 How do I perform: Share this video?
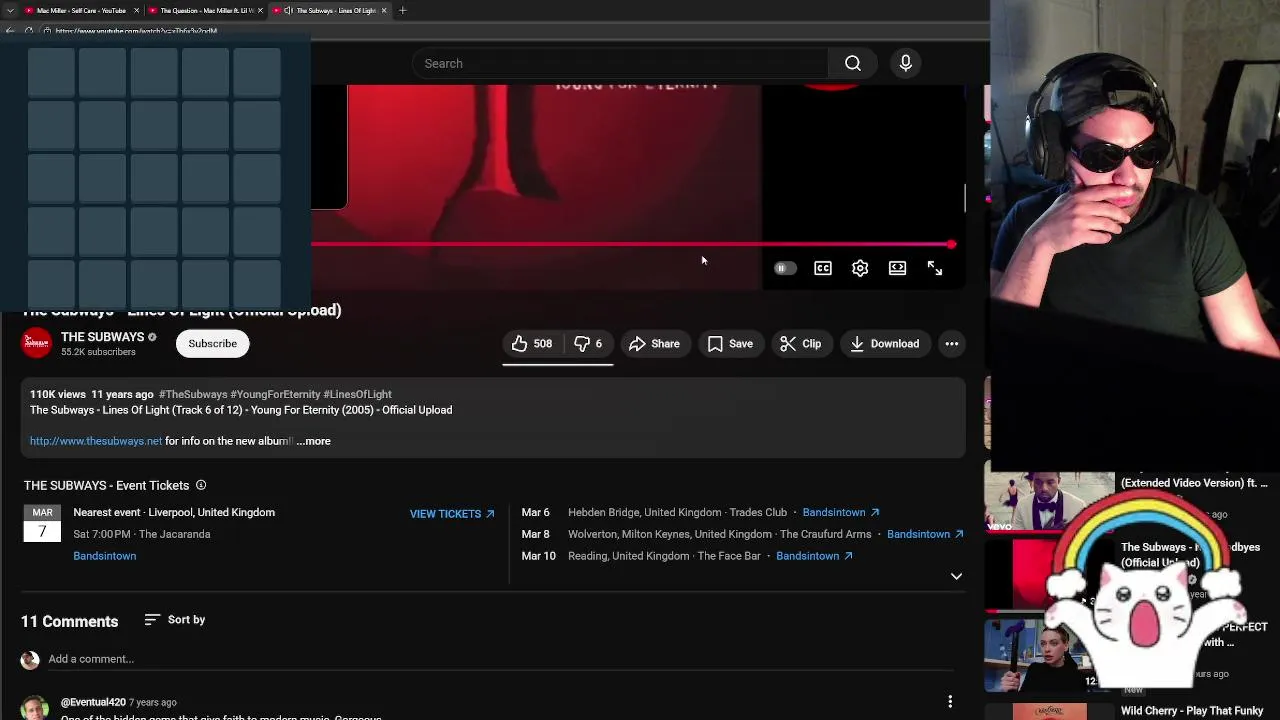(x=654, y=344)
